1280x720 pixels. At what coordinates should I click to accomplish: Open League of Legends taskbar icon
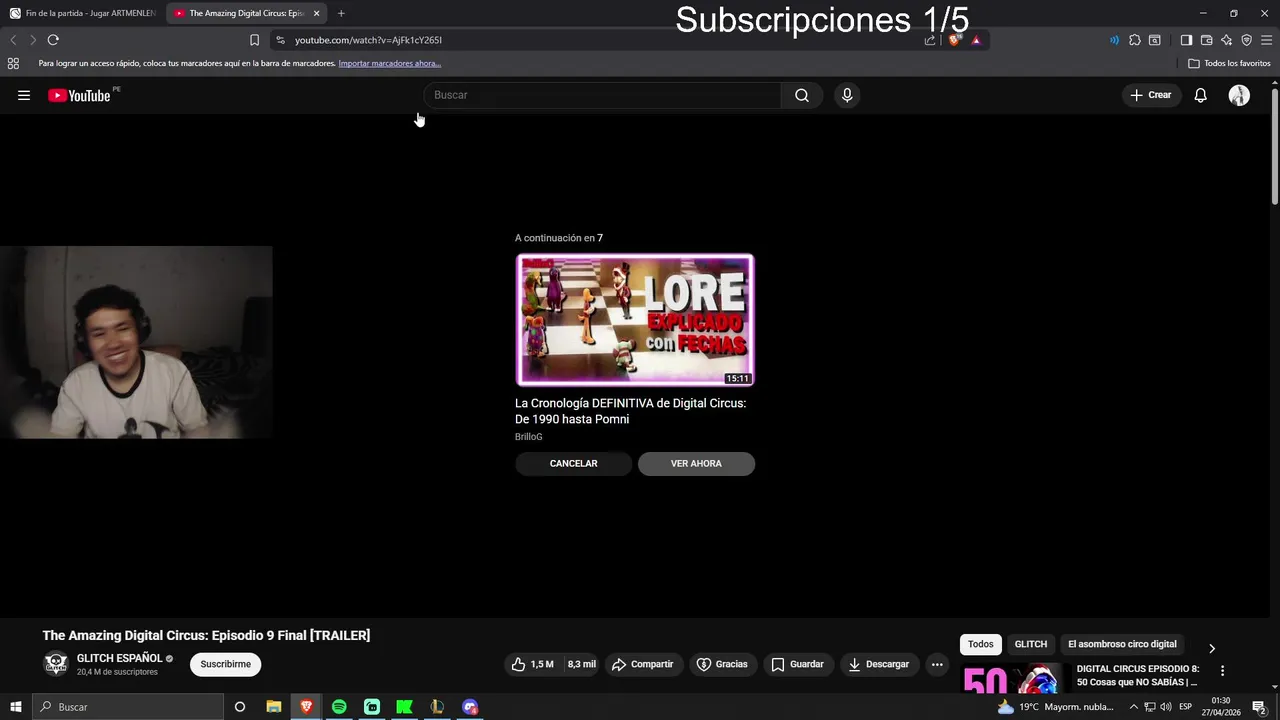437,707
